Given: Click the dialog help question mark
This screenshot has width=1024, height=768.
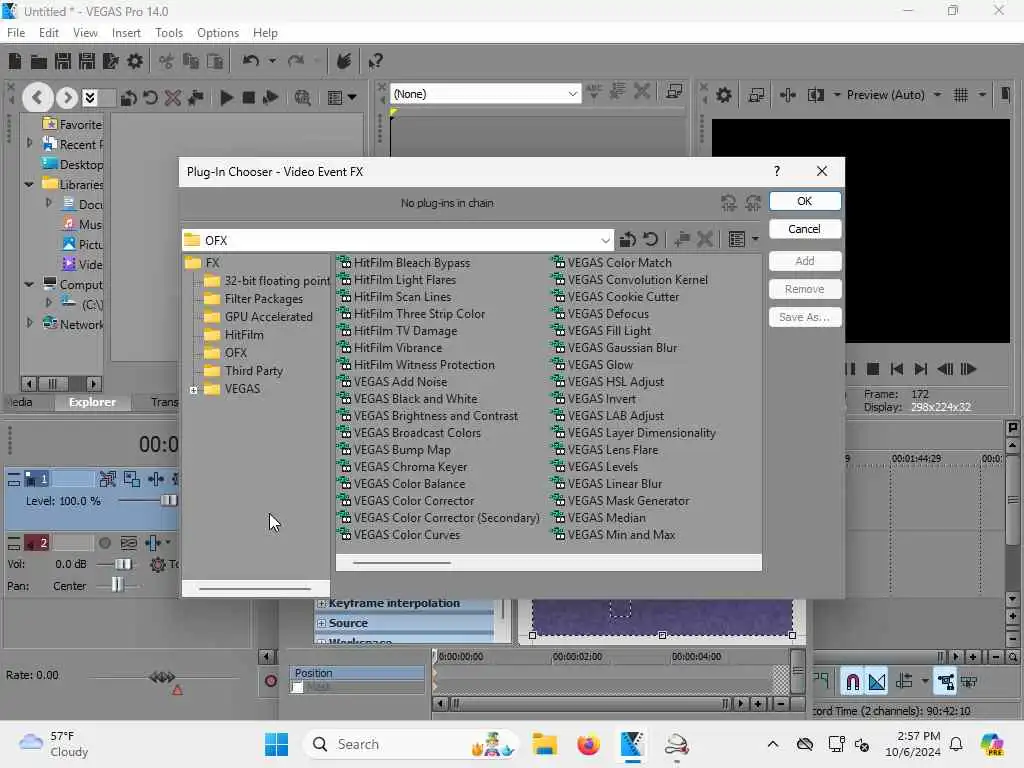Looking at the screenshot, I should tap(776, 171).
